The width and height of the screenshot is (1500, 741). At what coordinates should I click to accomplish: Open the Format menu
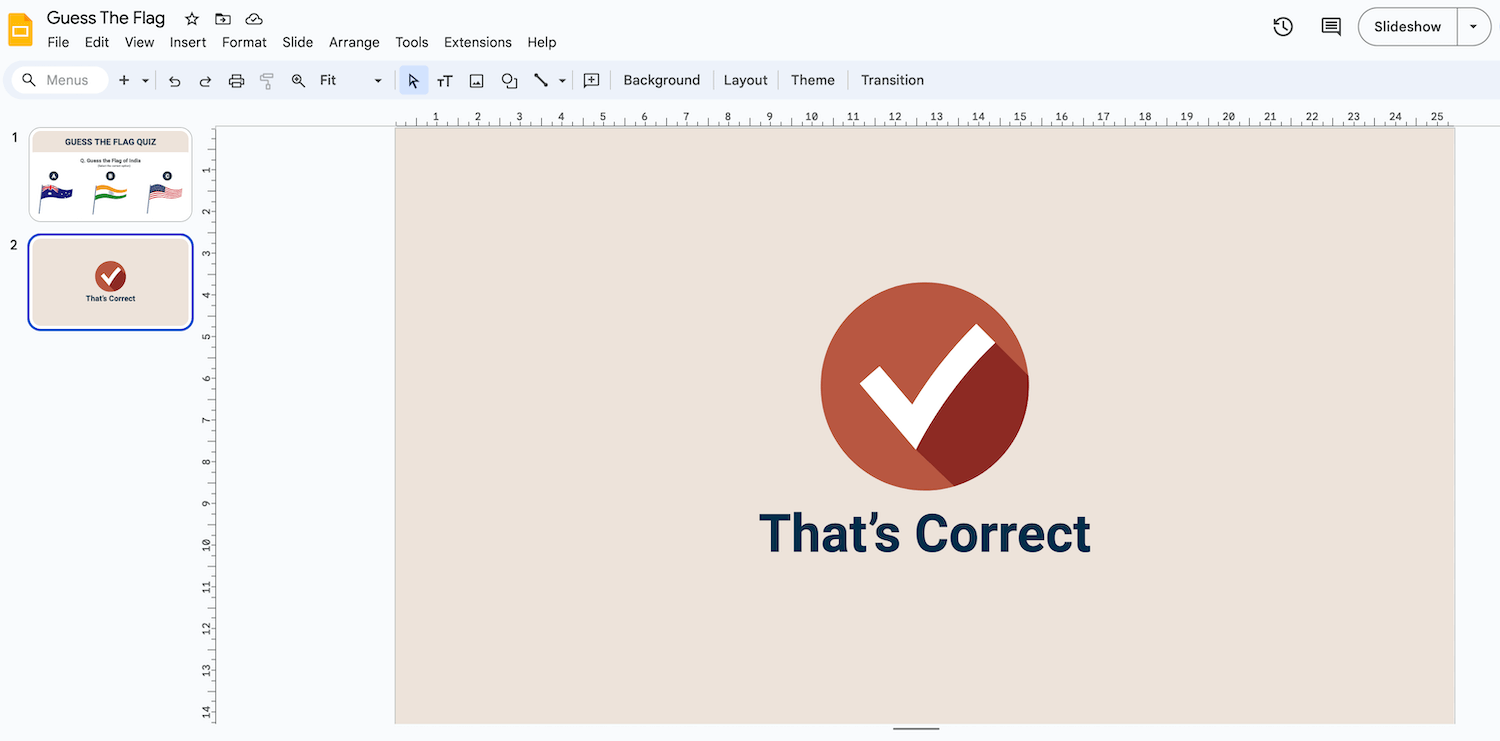click(x=244, y=42)
